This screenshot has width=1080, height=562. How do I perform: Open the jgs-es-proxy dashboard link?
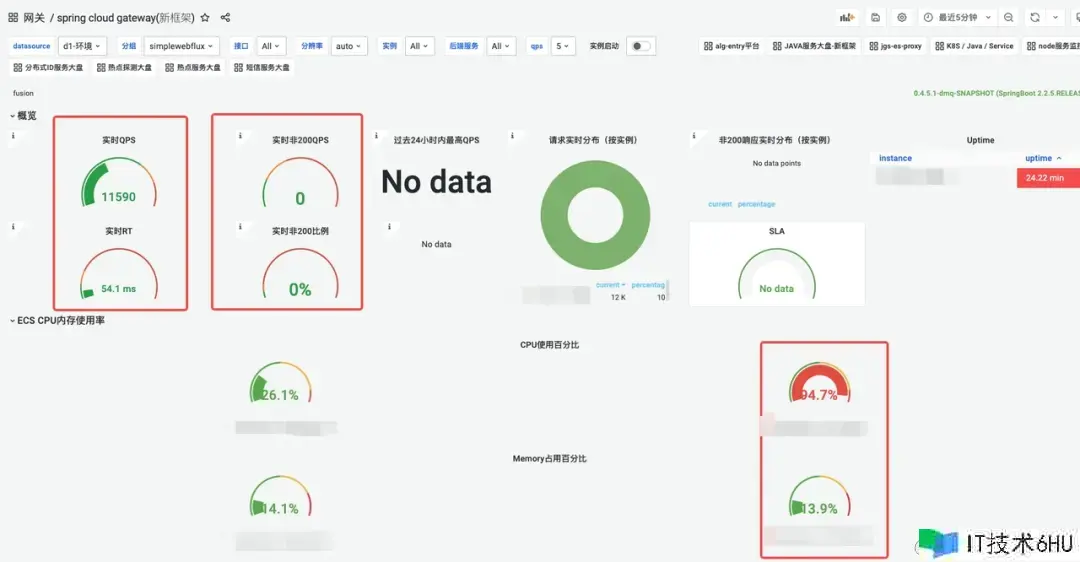(895, 46)
